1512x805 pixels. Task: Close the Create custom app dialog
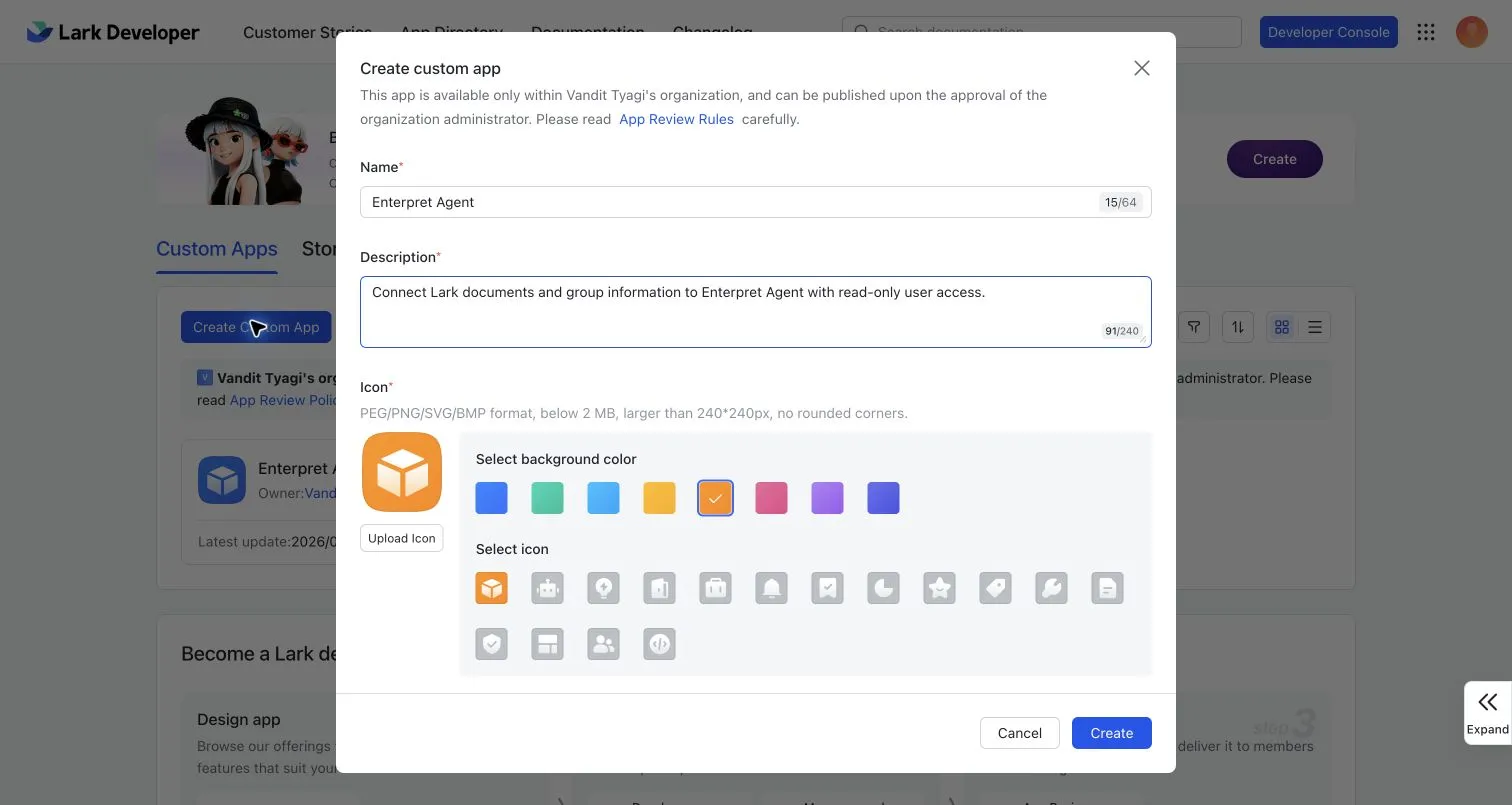[x=1142, y=68]
